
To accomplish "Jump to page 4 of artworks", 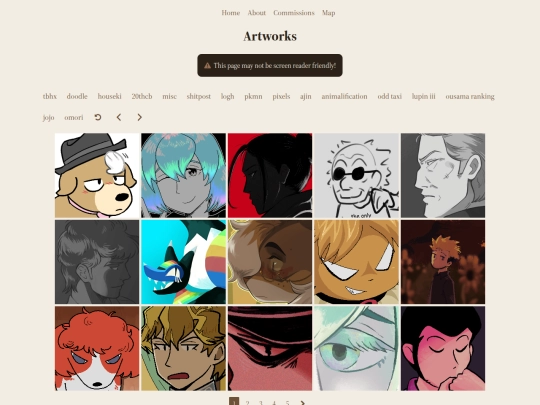I will tap(274, 403).
